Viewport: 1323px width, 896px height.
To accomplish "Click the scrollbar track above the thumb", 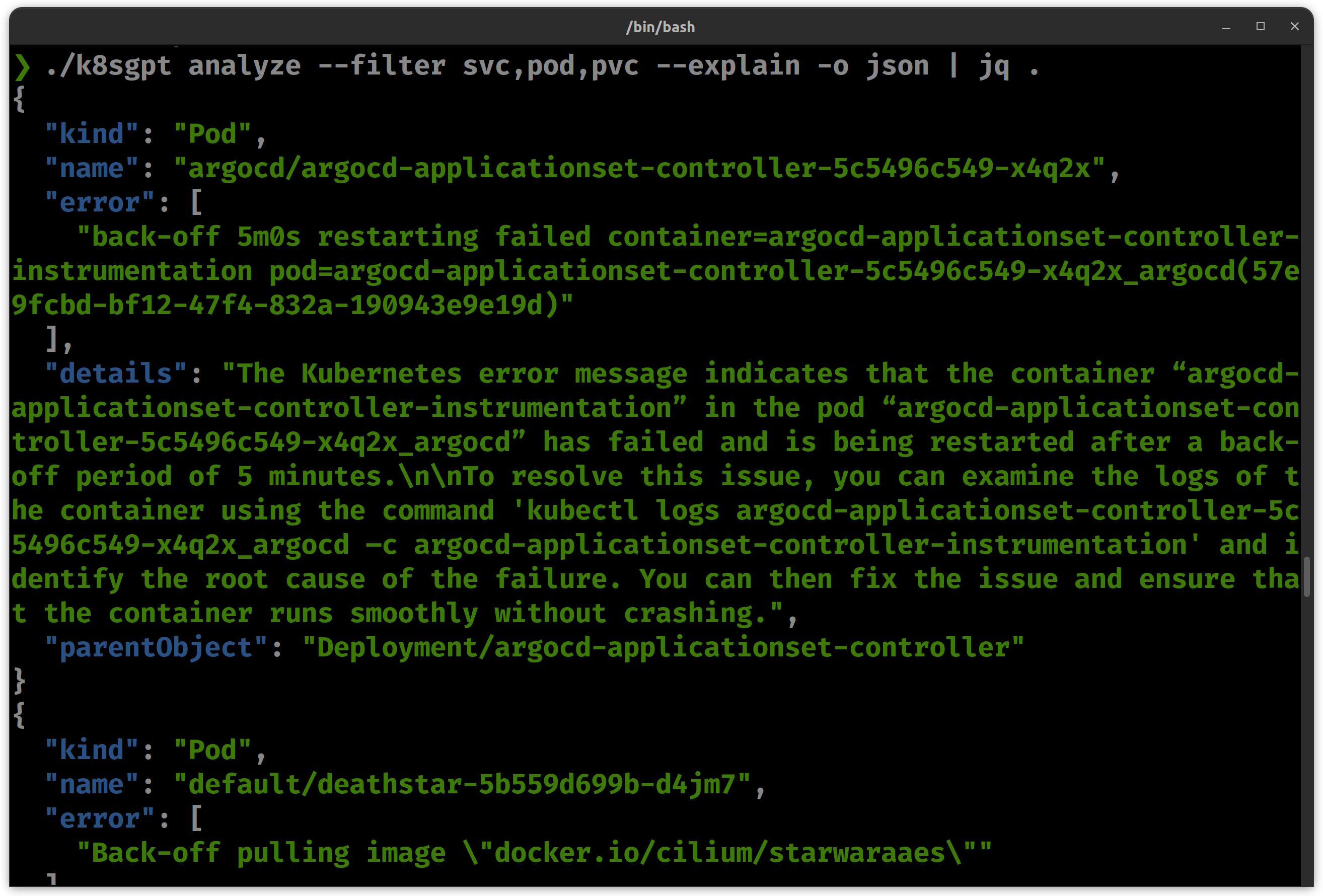I will click(x=1306, y=284).
